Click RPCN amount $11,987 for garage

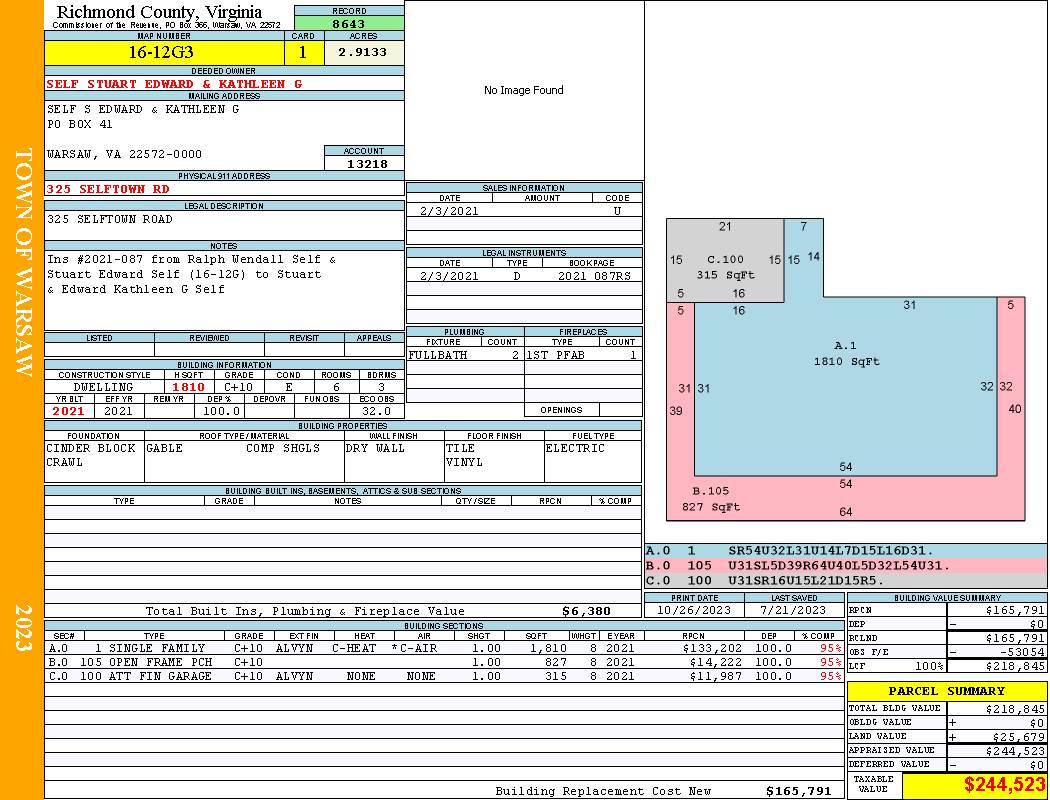point(716,676)
